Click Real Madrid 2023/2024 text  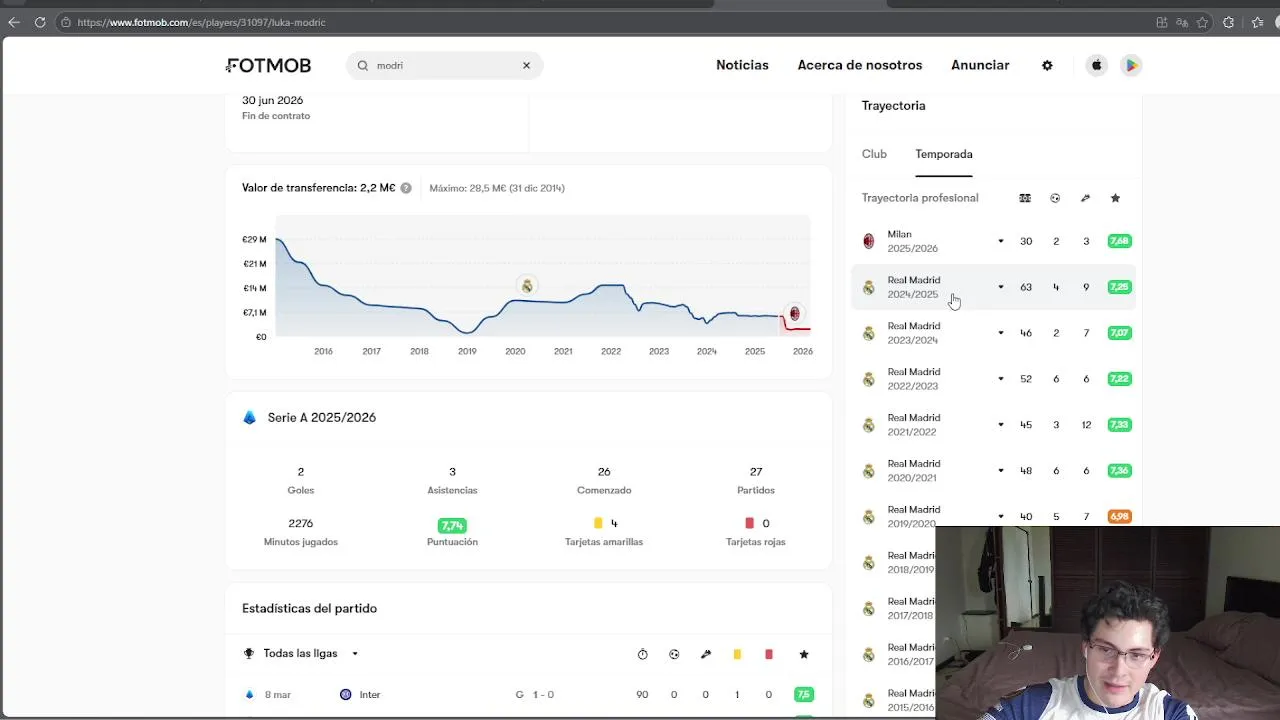[x=913, y=333]
